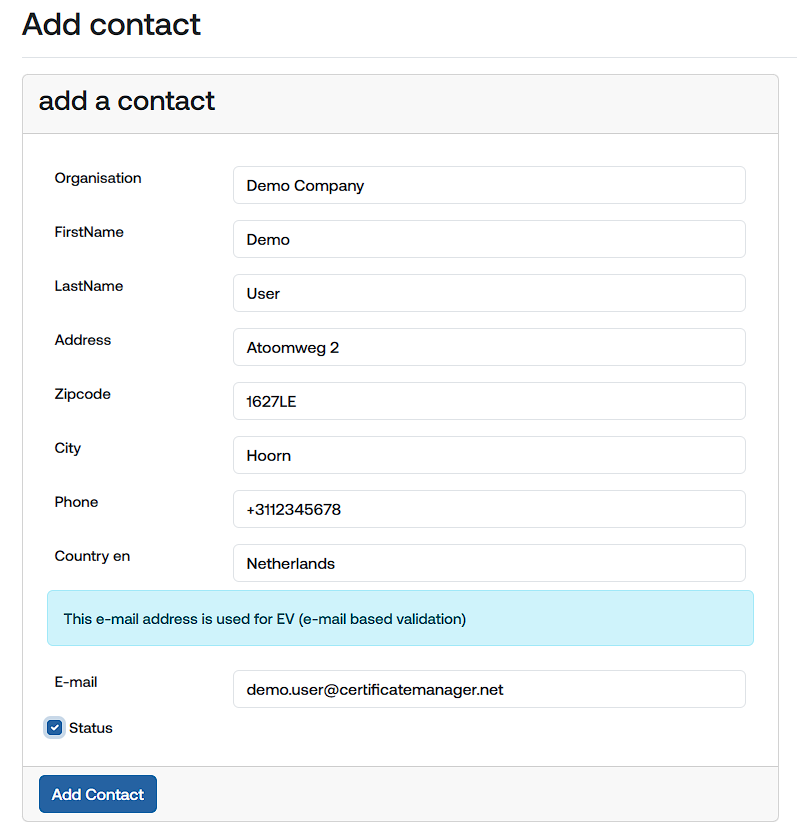Click the Status checkbox label text
The image size is (797, 836).
(x=91, y=728)
